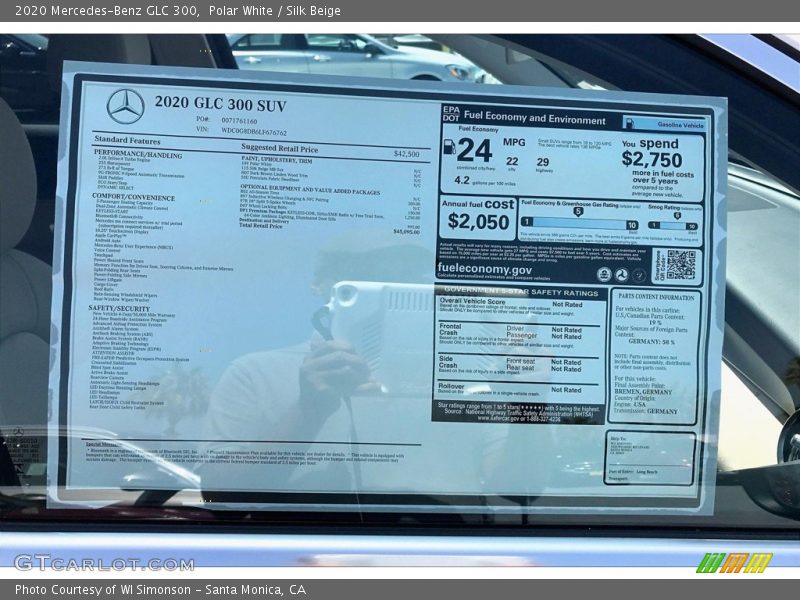The height and width of the screenshot is (600, 800).
Task: Click the fuel economy rating bar's 10 endpoint
Action: coord(632,225)
